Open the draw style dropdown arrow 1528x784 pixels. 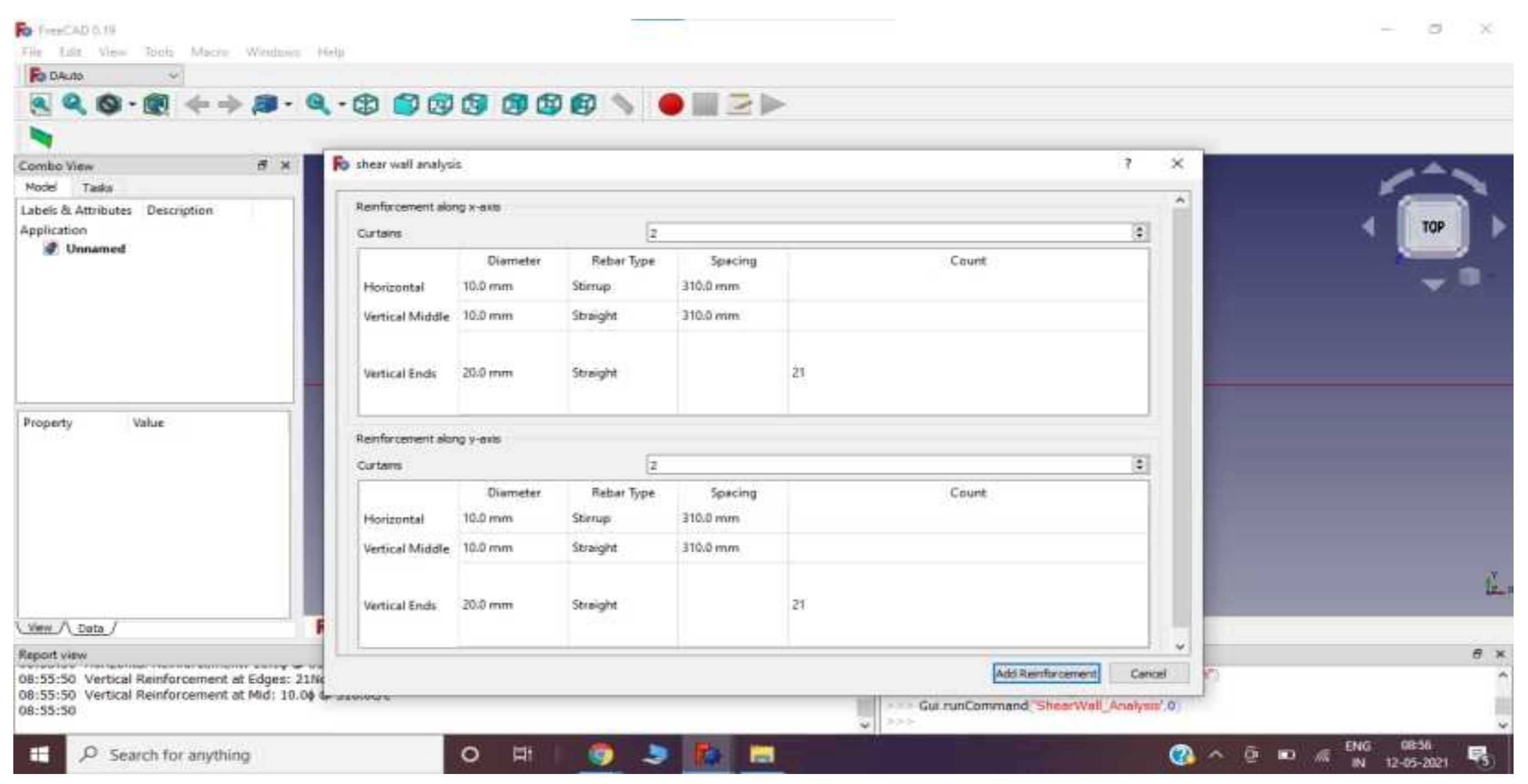[x=133, y=104]
